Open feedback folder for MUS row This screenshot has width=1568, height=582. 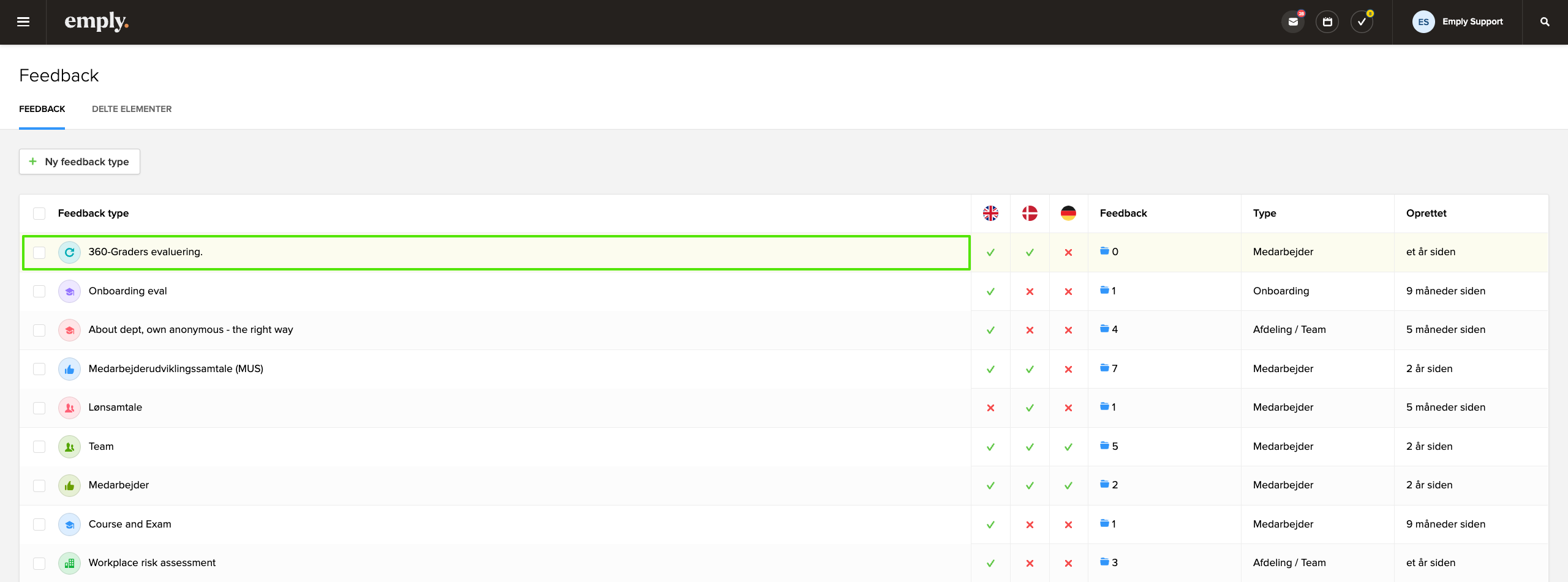pyautogui.click(x=1104, y=368)
